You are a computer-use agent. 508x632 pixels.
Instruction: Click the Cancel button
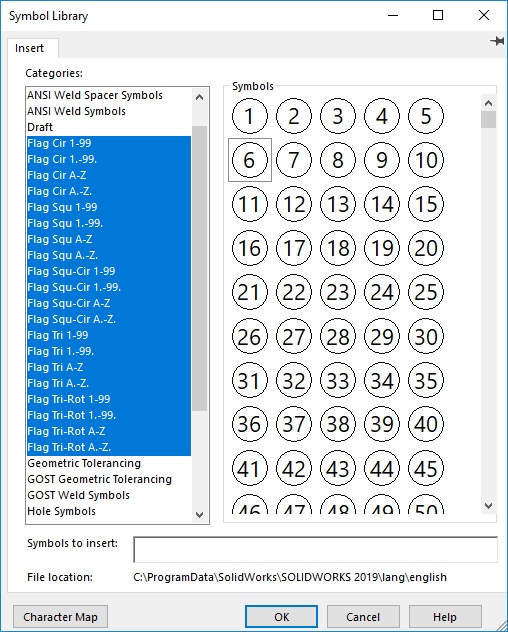[x=363, y=617]
